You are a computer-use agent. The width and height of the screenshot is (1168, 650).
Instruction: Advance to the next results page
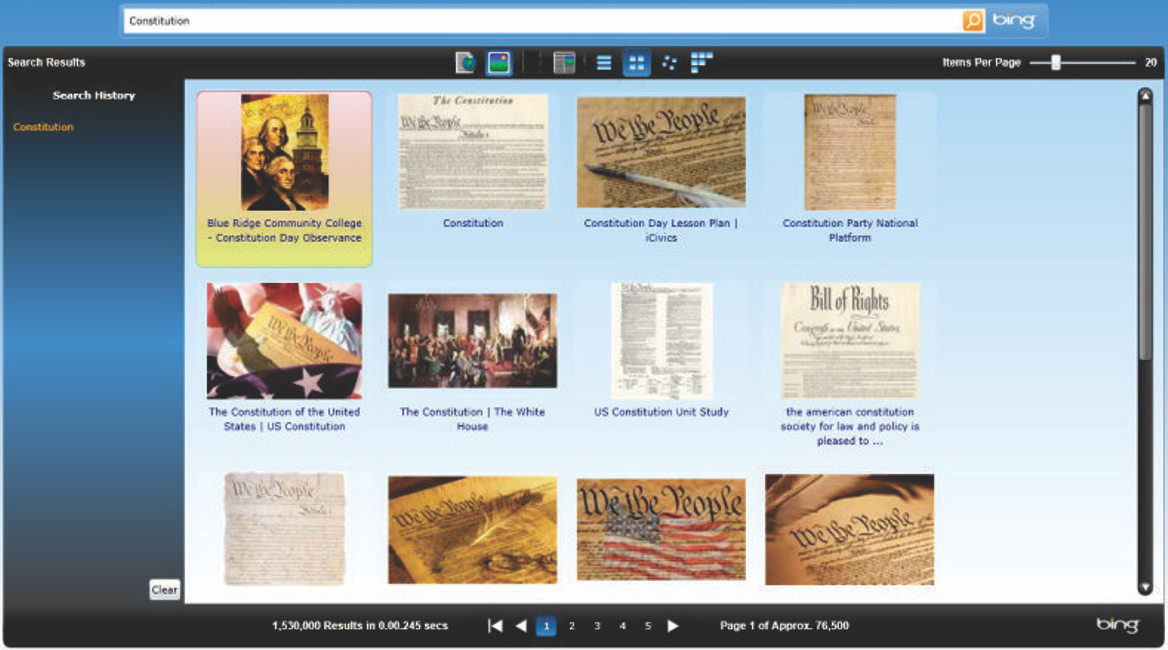click(x=673, y=626)
